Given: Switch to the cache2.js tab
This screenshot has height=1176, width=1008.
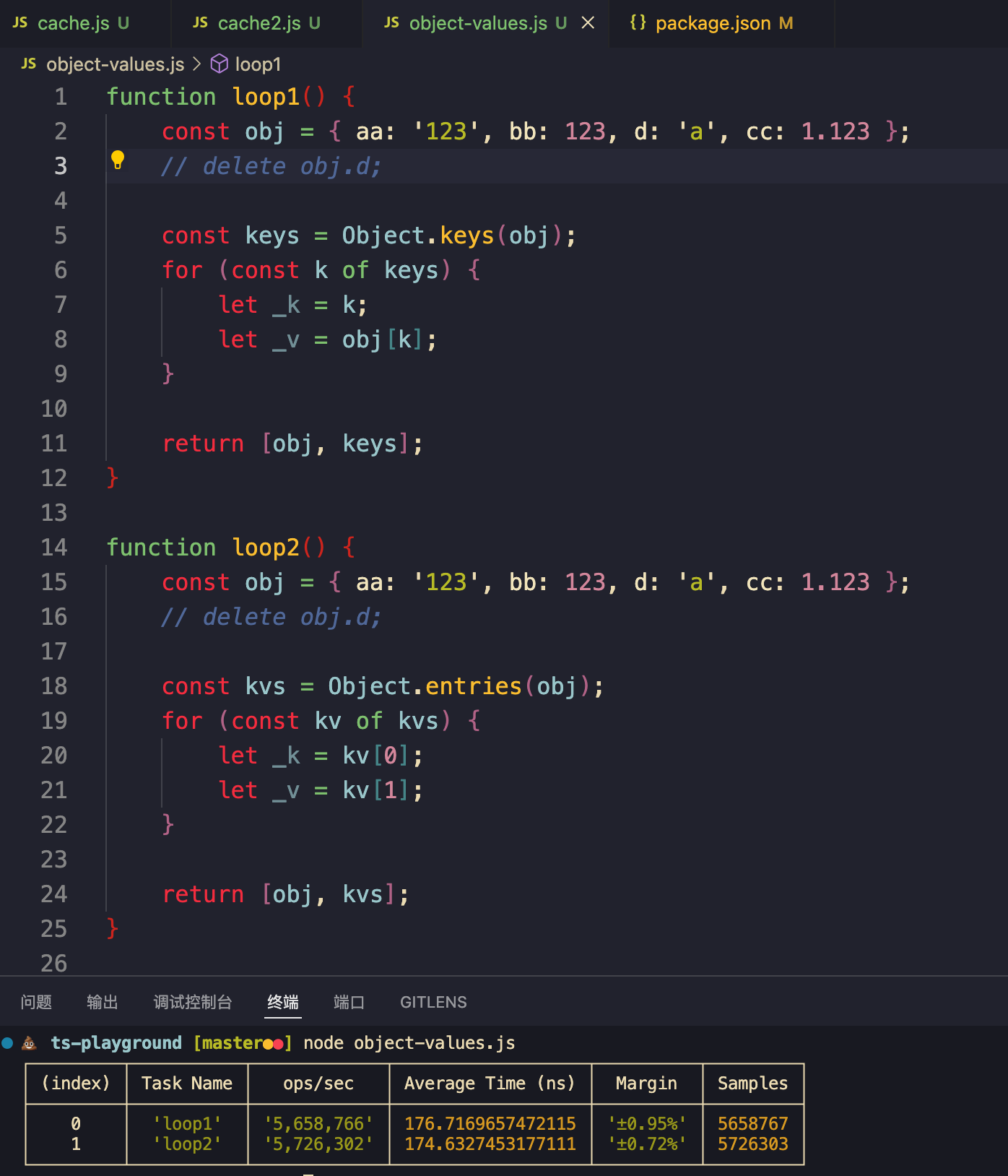Looking at the screenshot, I should pos(267,23).
